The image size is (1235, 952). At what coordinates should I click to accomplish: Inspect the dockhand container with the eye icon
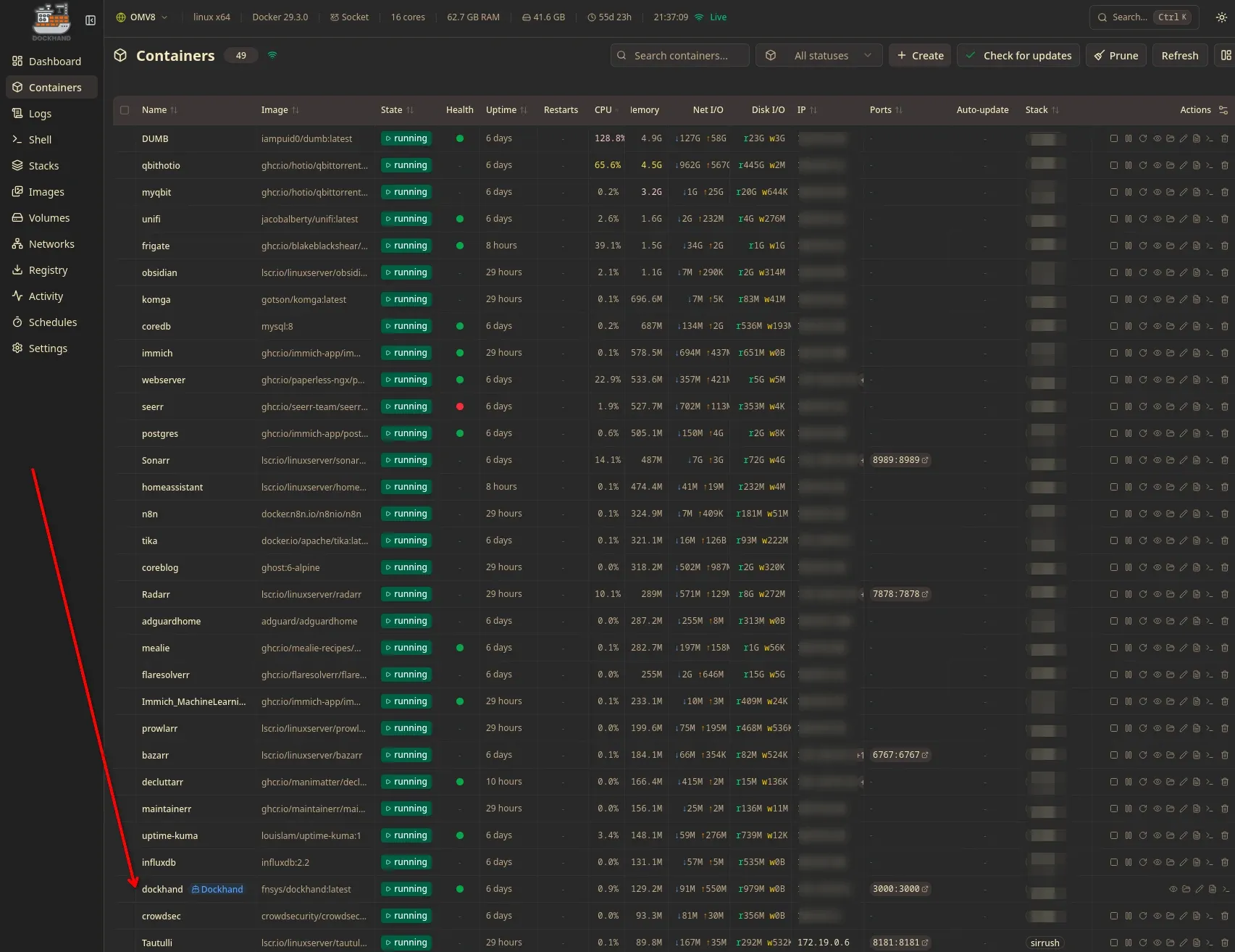pyautogui.click(x=1173, y=889)
